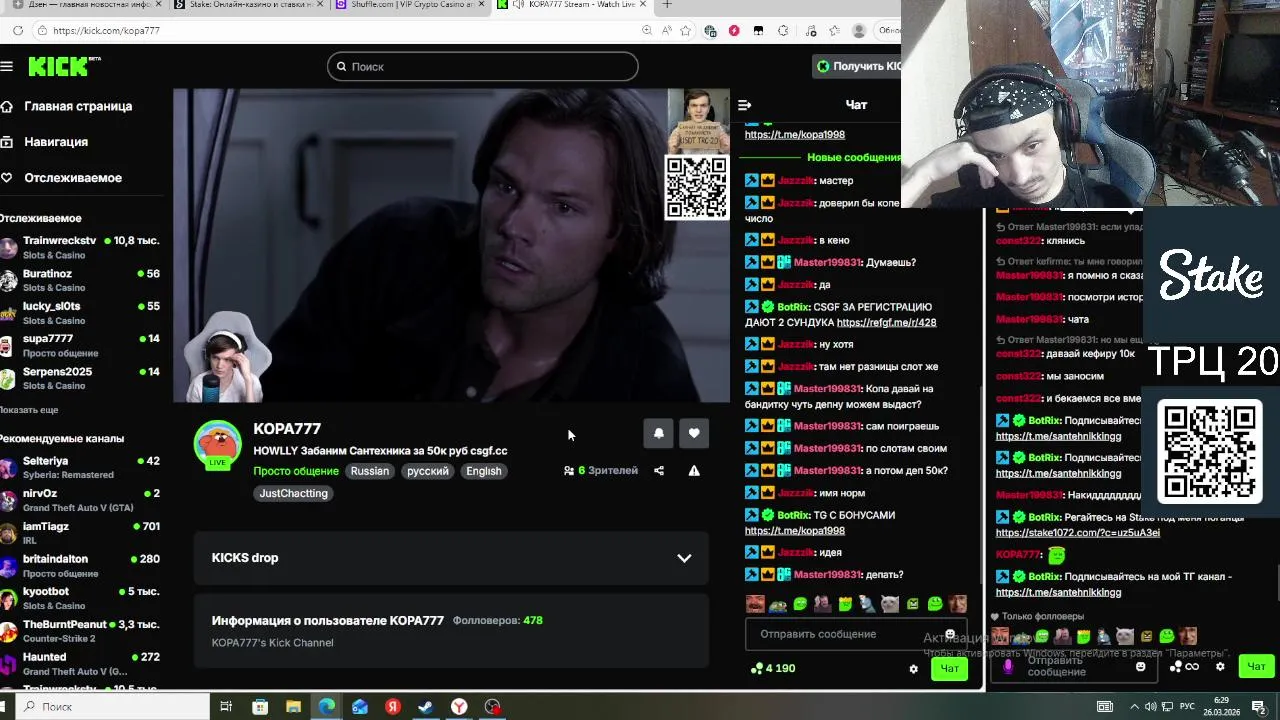Open t.me/kopa1998 link at chat top
1280x720 pixels.
(x=795, y=134)
